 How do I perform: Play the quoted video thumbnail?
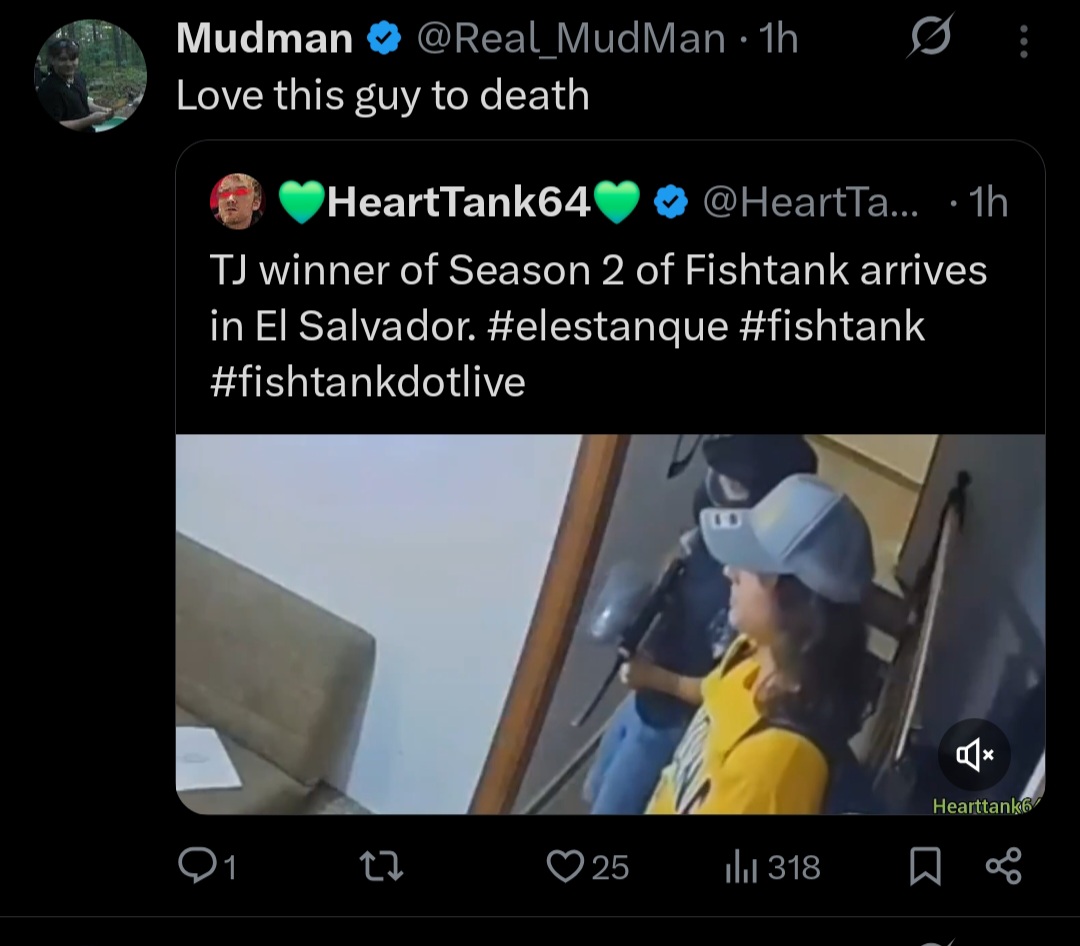[x=610, y=624]
